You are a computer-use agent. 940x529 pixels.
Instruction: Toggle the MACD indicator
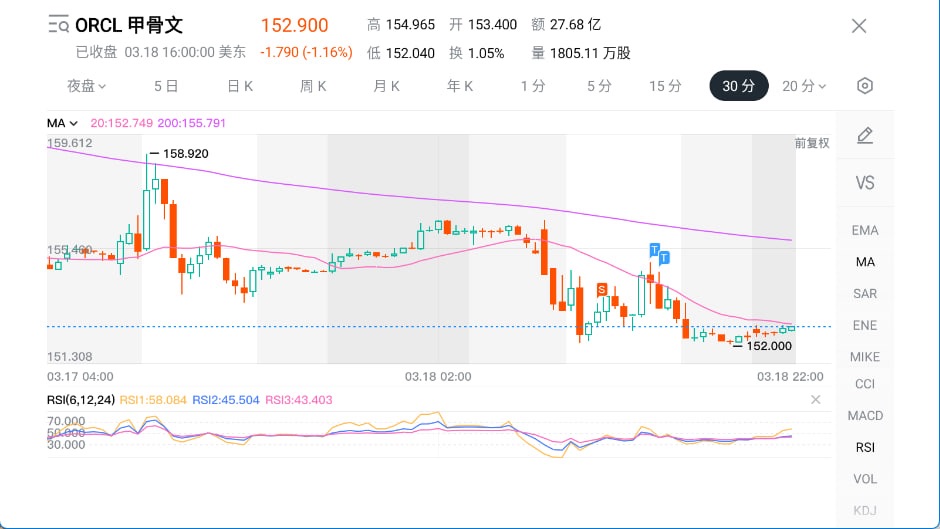(865, 415)
